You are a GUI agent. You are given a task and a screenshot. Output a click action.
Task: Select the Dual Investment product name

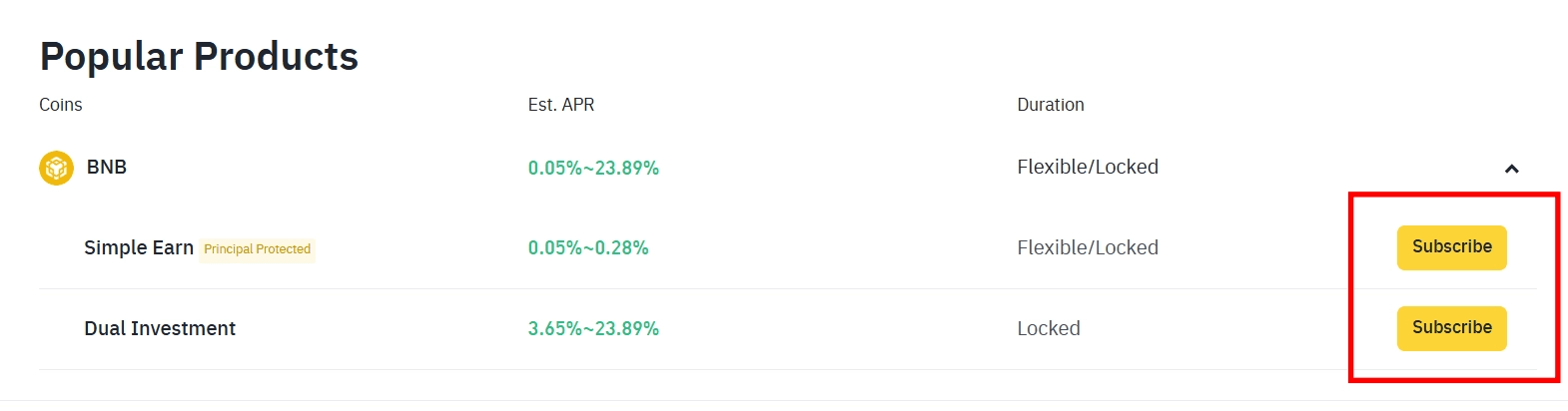click(160, 328)
